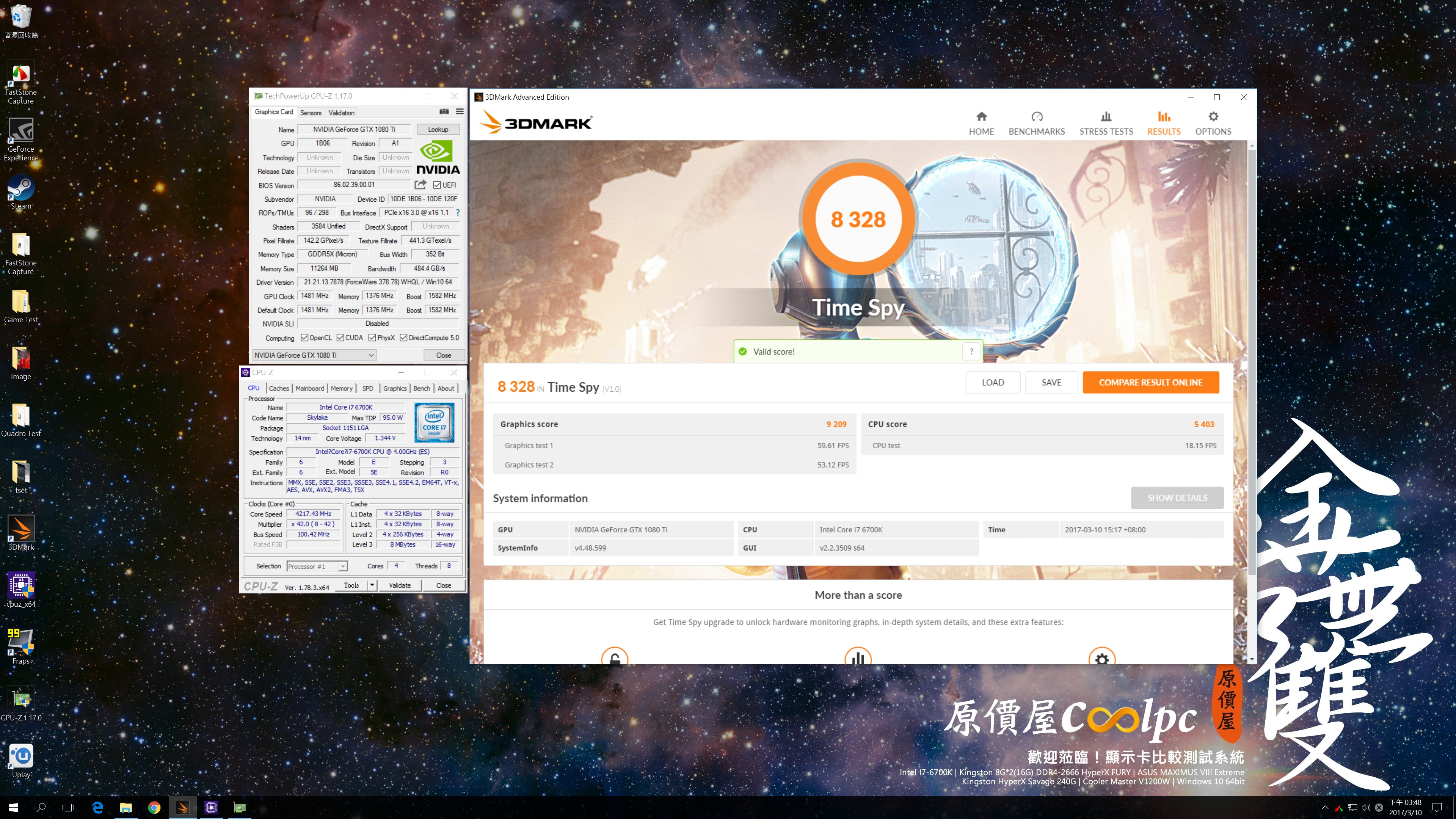Open Windows Task View button
This screenshot has height=819, width=1456.
[68, 808]
